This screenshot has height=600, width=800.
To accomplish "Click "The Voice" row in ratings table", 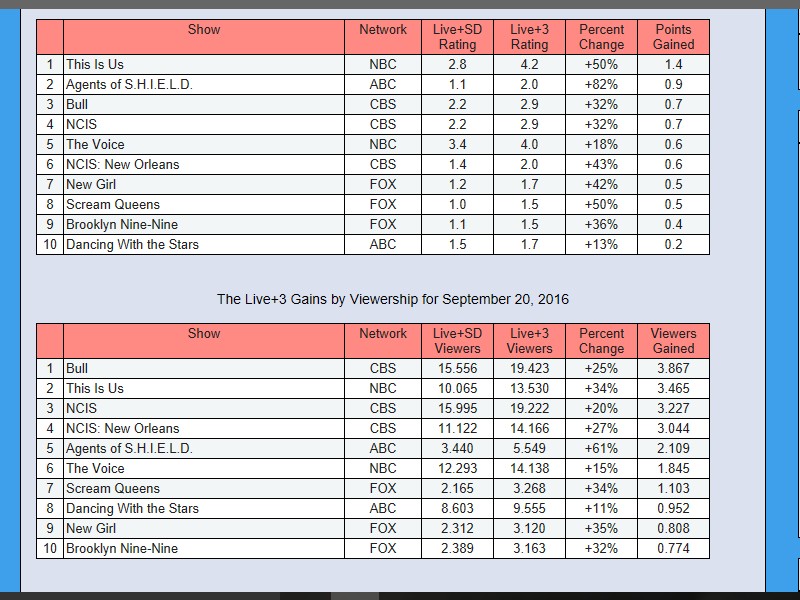I will (95, 144).
